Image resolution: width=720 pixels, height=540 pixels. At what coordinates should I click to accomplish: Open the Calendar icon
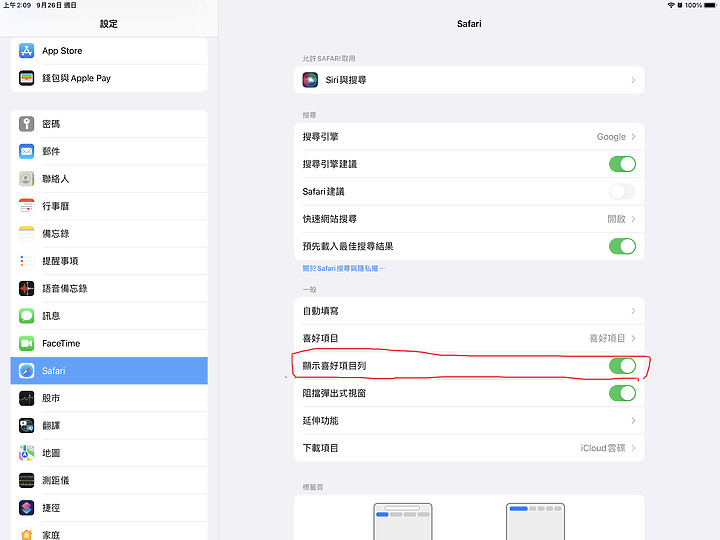point(26,206)
